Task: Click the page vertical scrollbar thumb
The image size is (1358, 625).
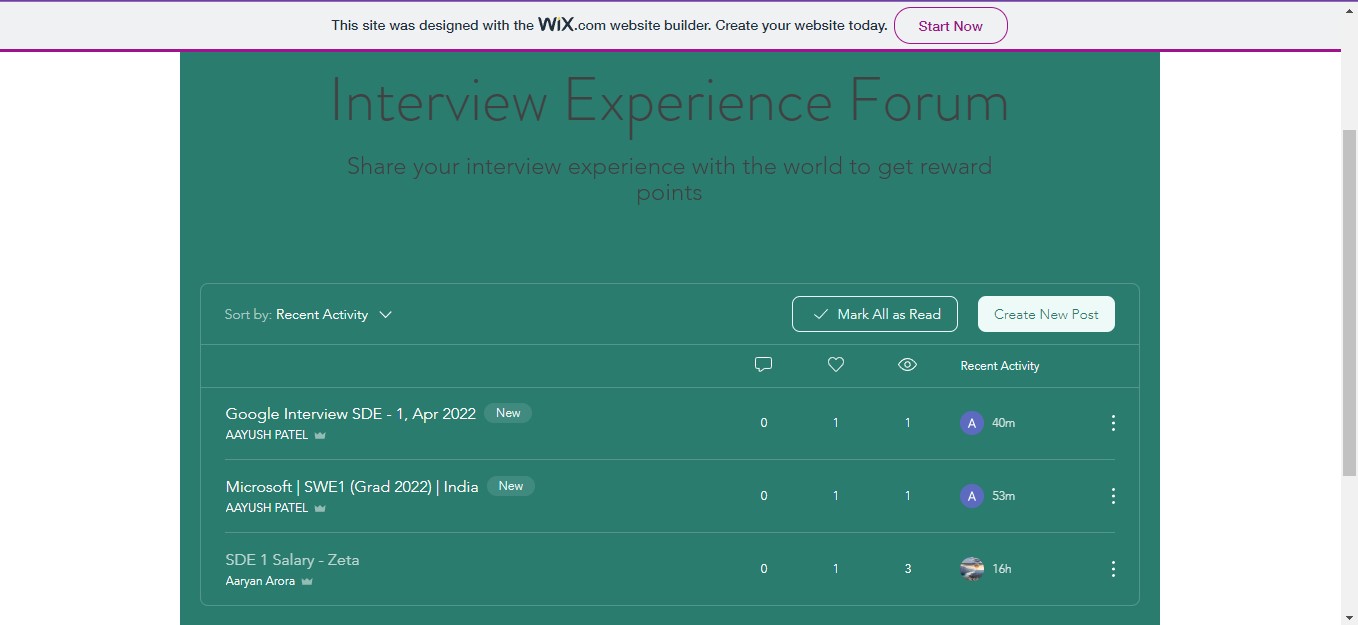Action: pos(1349,302)
